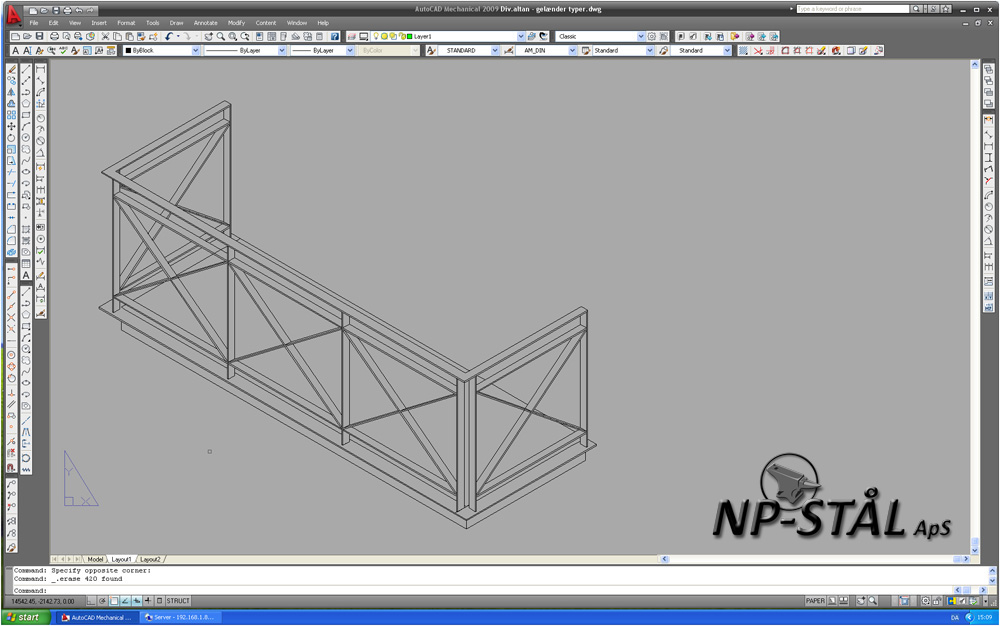Click the Multiline Text A icon

pyautogui.click(x=15, y=50)
